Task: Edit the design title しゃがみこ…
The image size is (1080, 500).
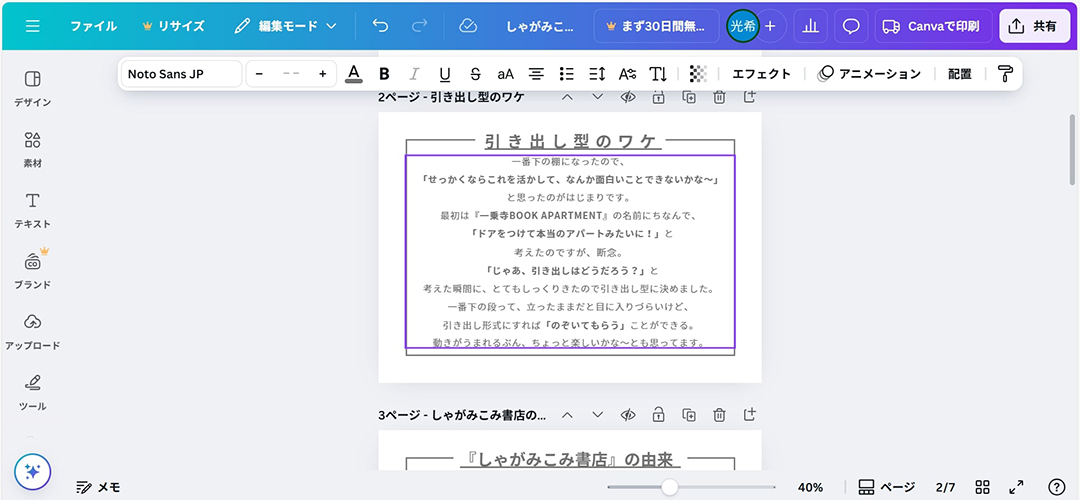Action: (x=539, y=26)
